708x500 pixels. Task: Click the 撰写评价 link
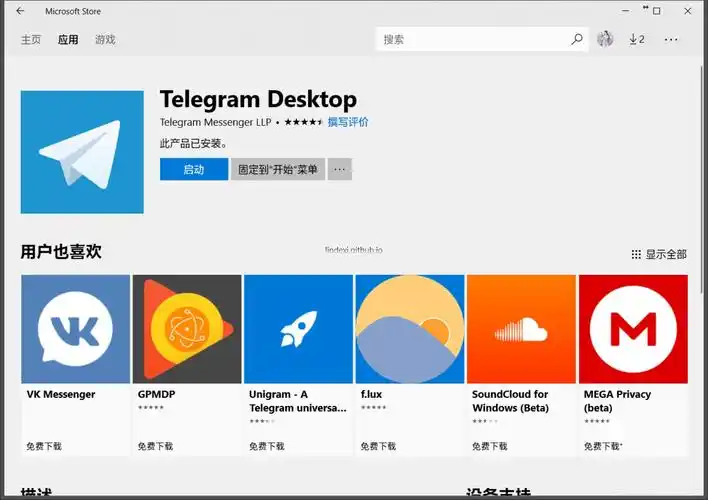pyautogui.click(x=348, y=122)
